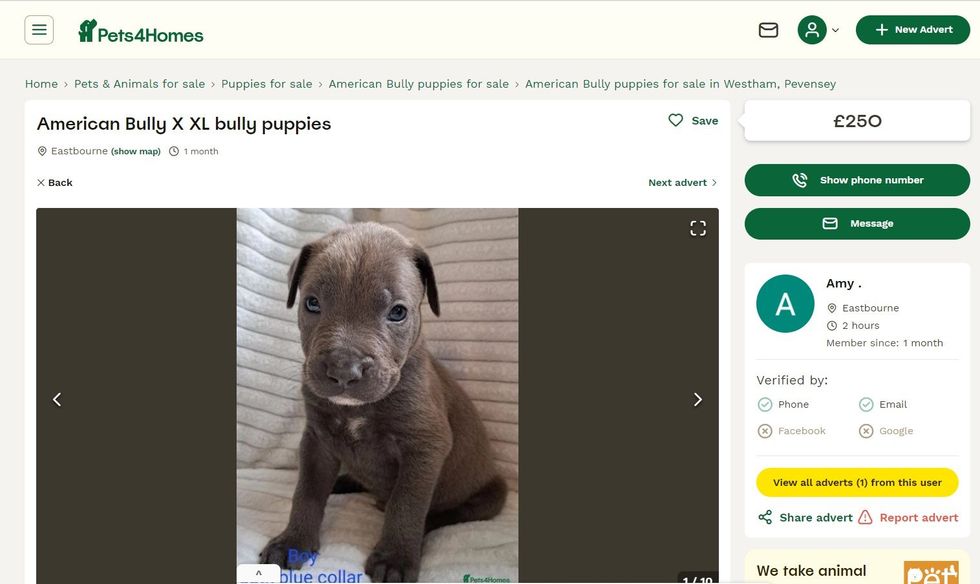This screenshot has width=980, height=584.
Task: Click the Pets4Homes logo
Action: 141,32
